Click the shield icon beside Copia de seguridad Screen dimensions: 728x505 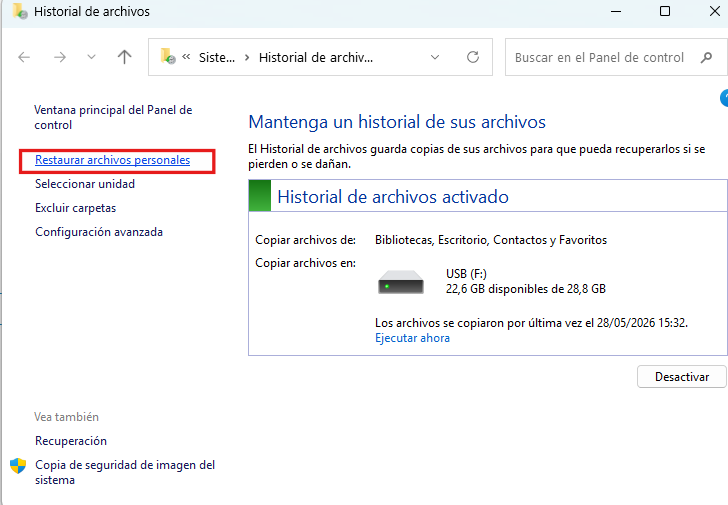click(x=18, y=466)
